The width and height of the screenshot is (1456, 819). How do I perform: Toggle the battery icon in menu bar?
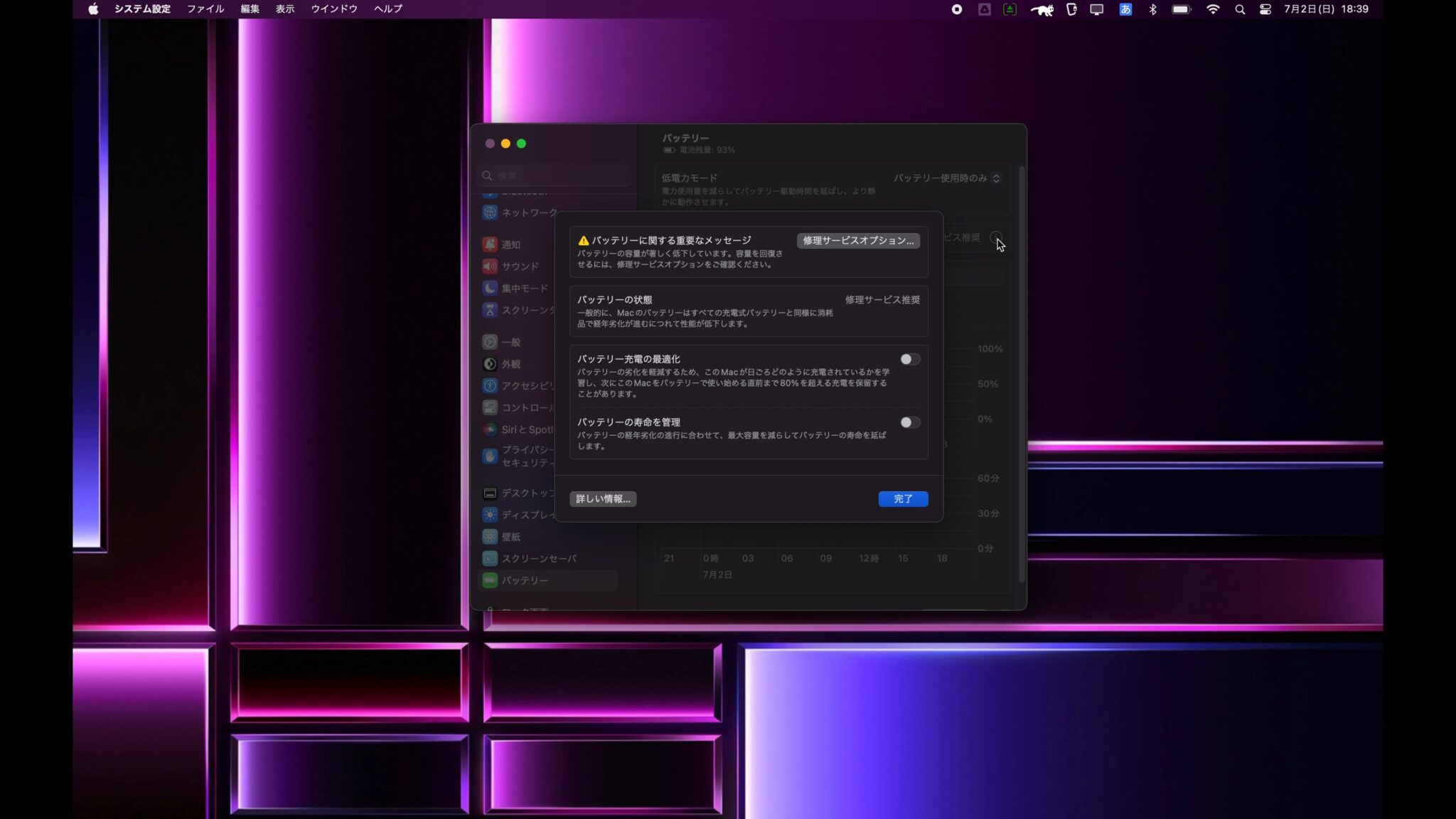tap(1182, 9)
